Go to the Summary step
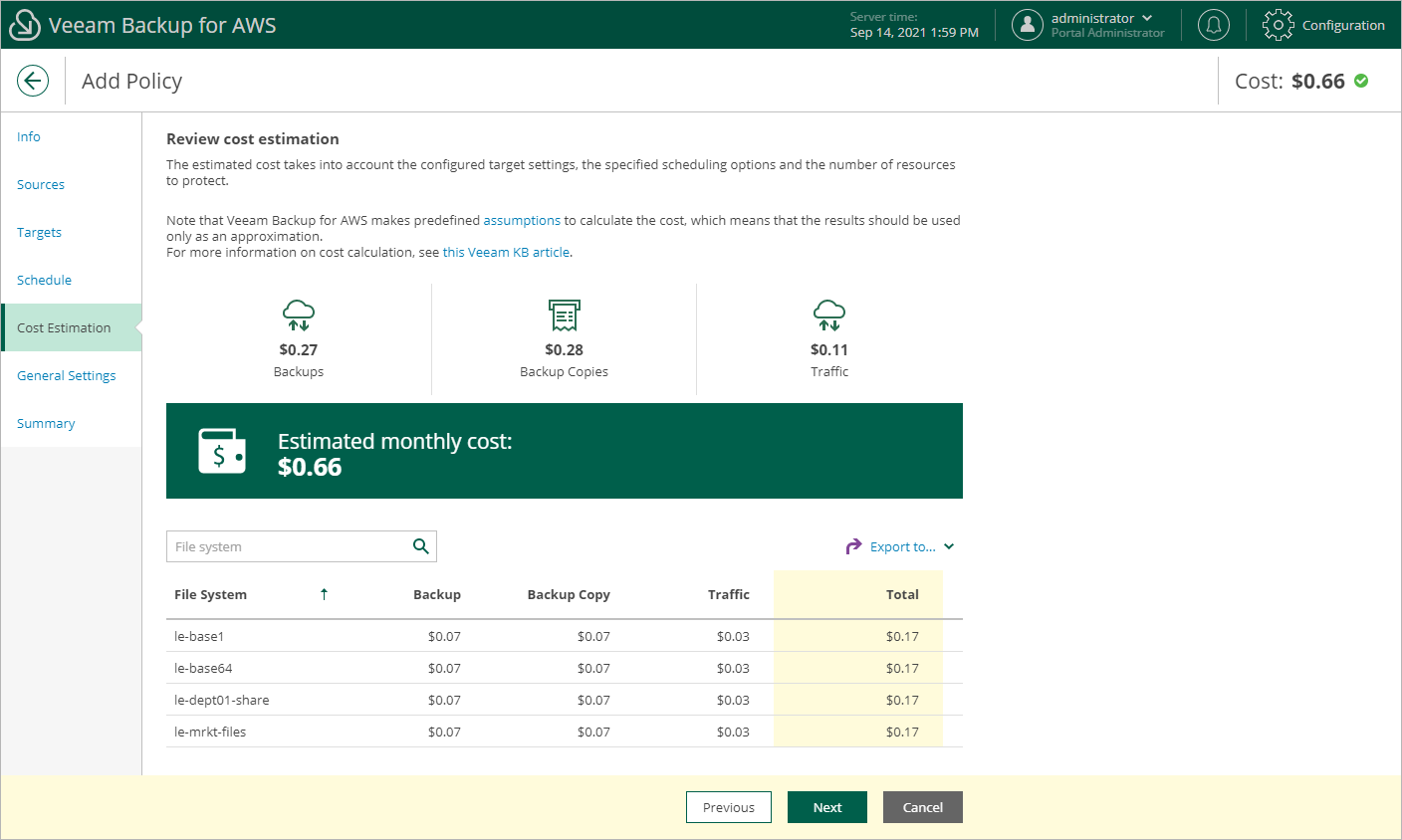 (x=46, y=423)
